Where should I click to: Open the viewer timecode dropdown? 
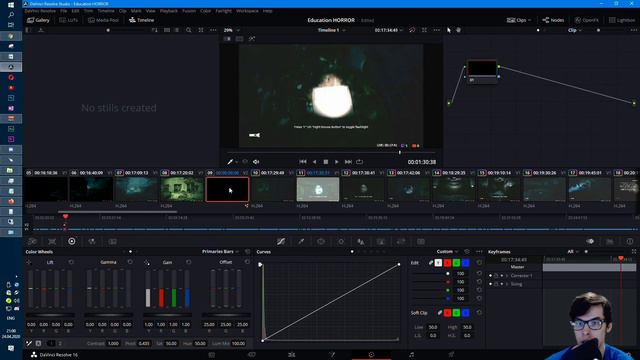[x=389, y=30]
